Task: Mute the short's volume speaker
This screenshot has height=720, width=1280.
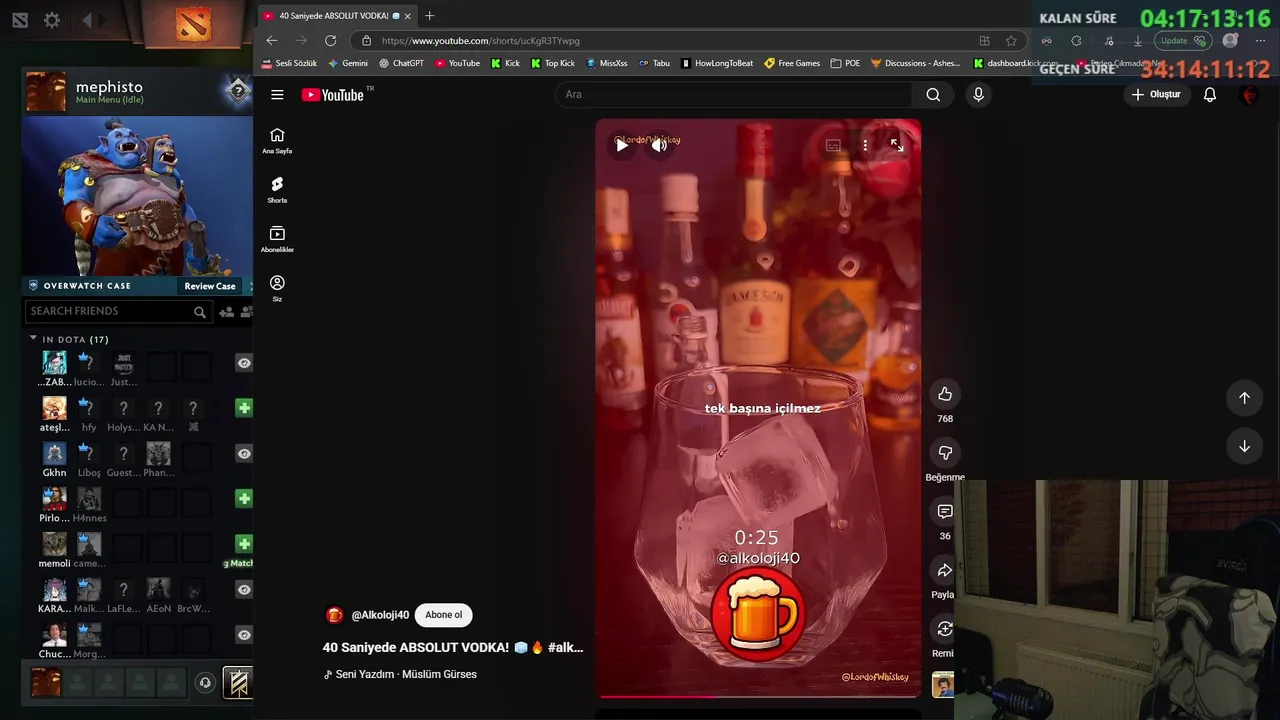Action: [x=659, y=145]
